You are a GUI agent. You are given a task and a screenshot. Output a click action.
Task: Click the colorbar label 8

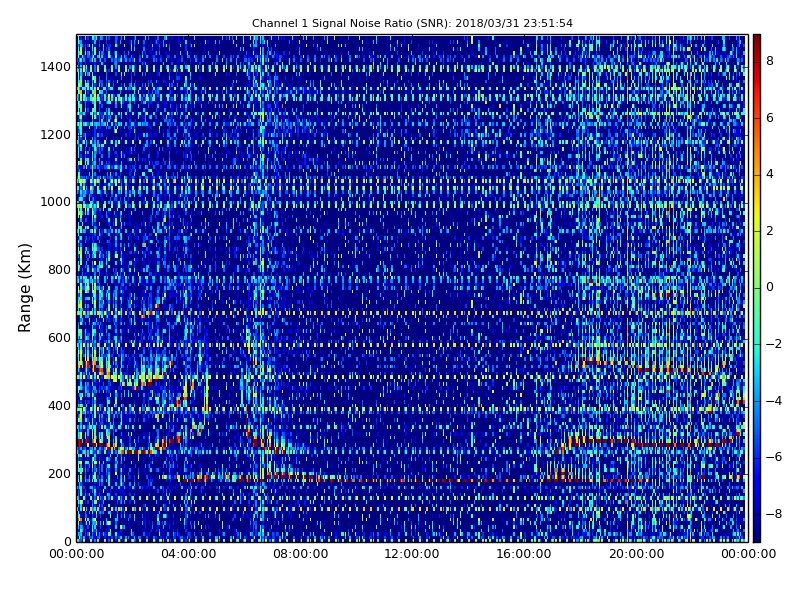(x=770, y=61)
